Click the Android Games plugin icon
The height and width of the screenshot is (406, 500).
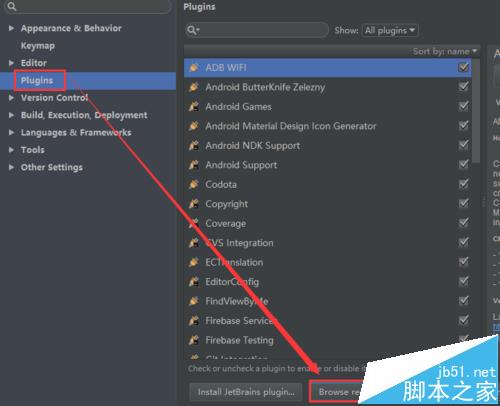point(194,107)
